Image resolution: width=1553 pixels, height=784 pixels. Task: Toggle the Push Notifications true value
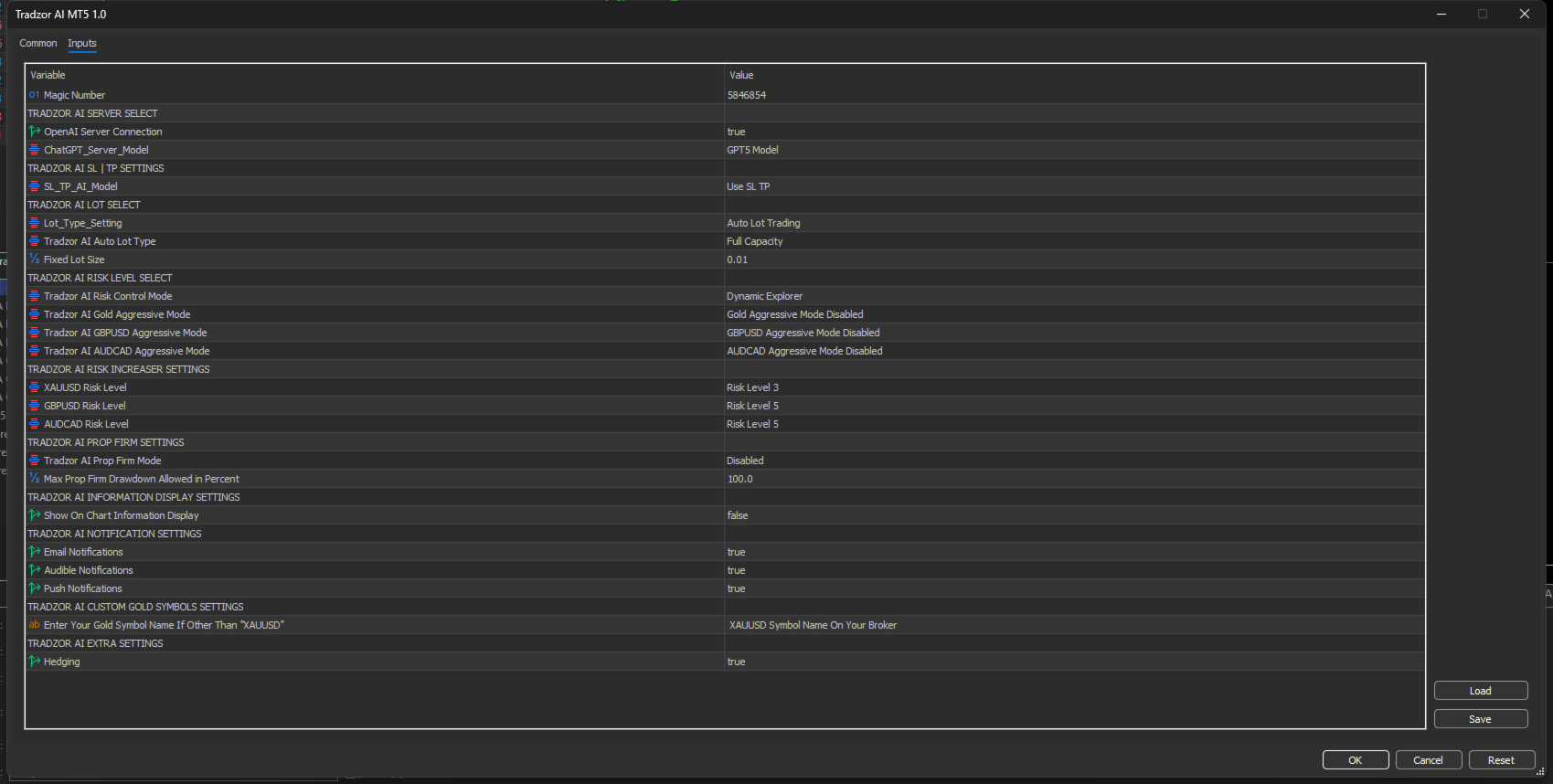(1074, 588)
